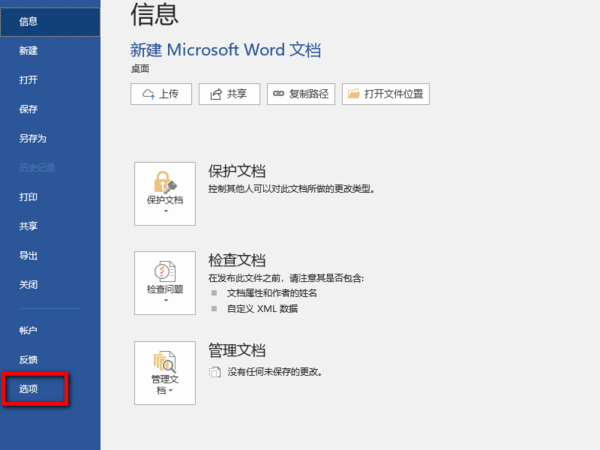Choose 打开 from the sidebar menu
Screen dimensions: 600x450
(x=50, y=80)
